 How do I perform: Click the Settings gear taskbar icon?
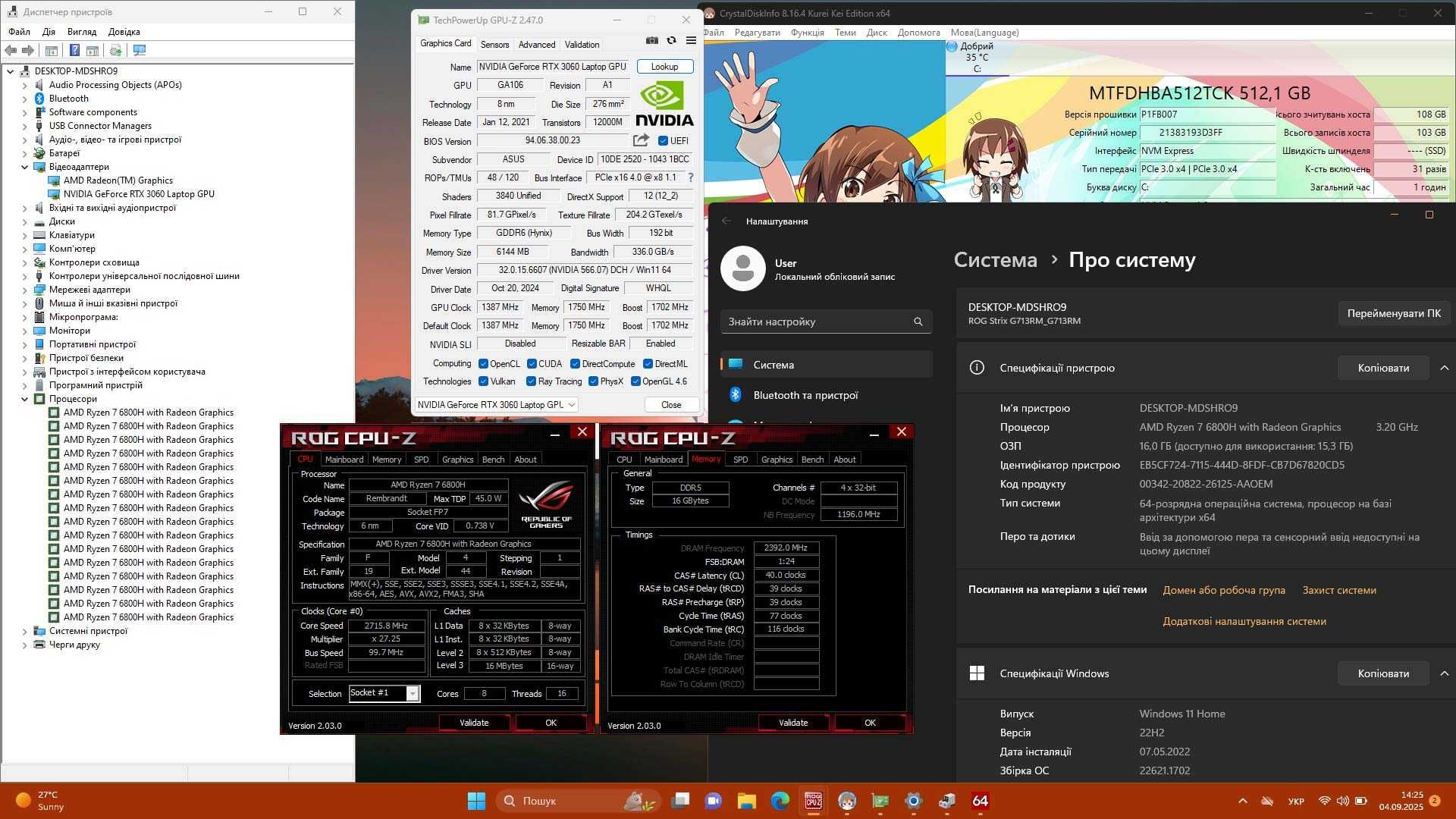(914, 801)
